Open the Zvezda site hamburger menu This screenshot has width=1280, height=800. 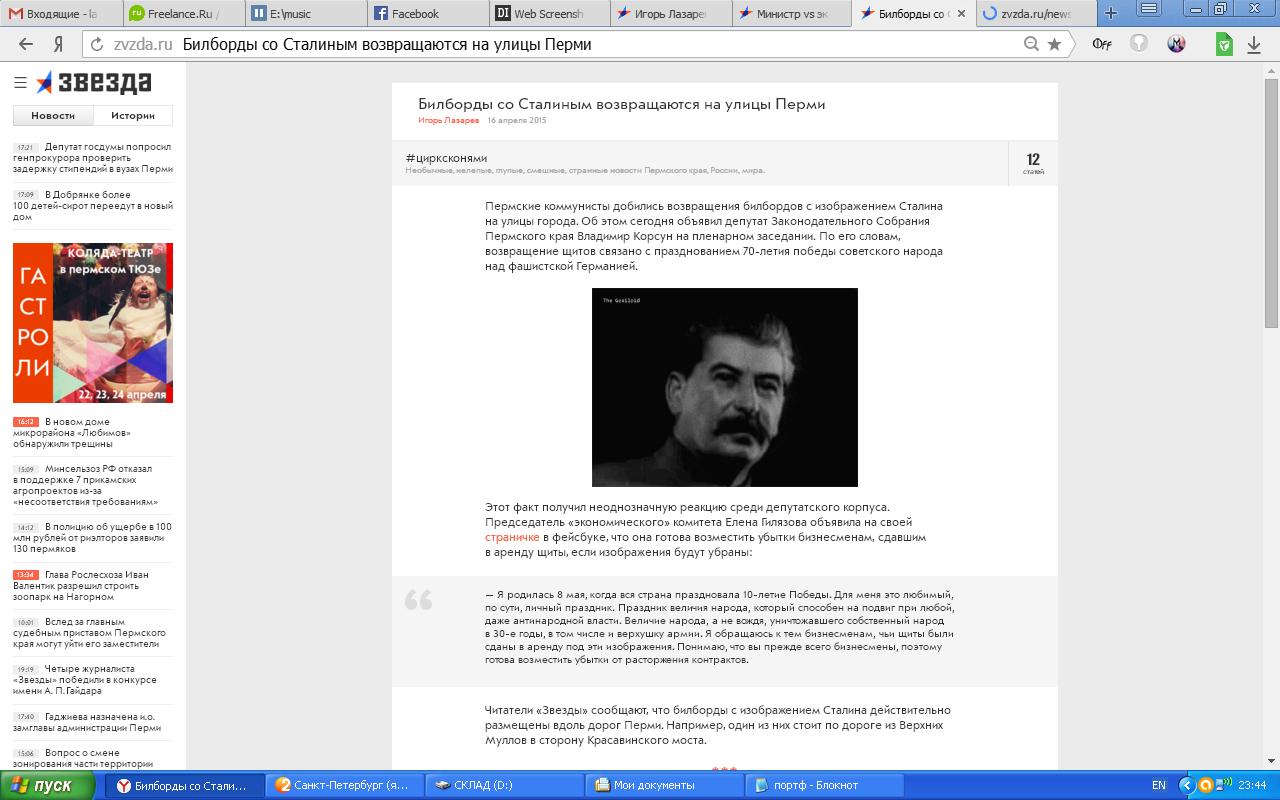(x=20, y=82)
